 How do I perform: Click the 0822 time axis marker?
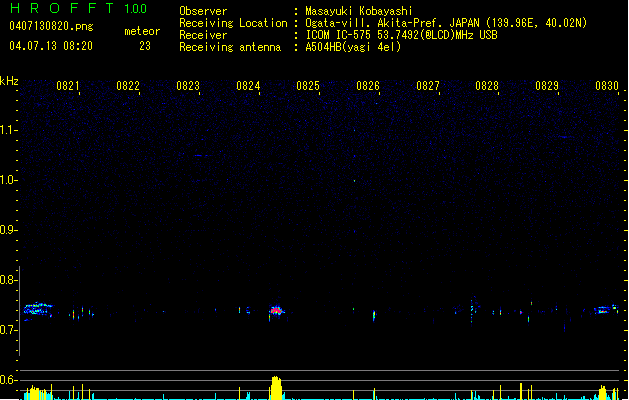(x=128, y=86)
